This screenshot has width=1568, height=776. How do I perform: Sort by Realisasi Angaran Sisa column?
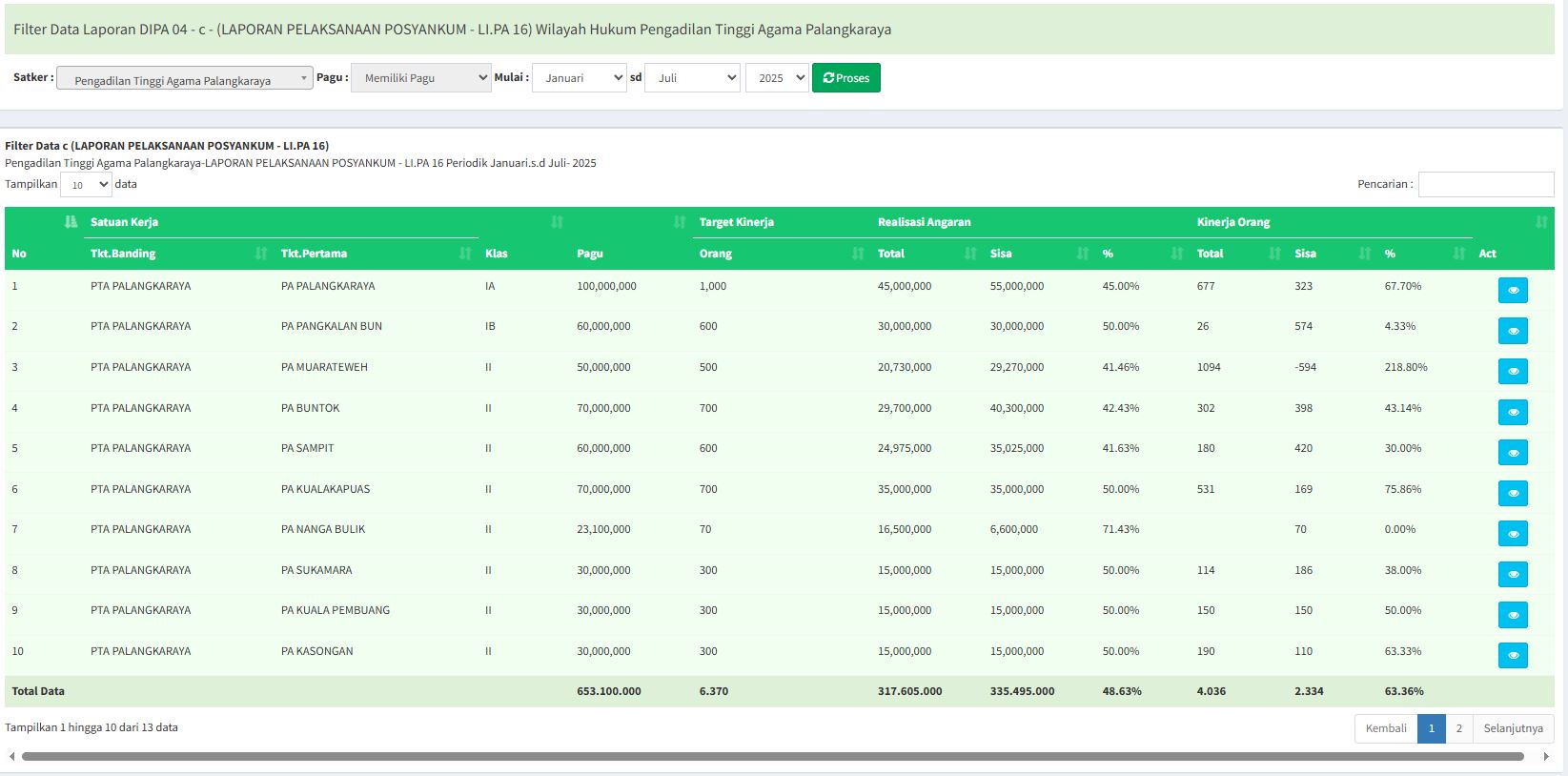coord(1083,254)
